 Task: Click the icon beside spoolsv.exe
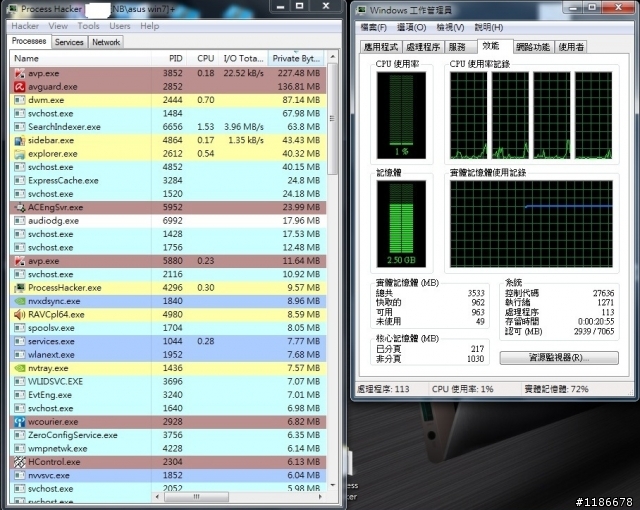[x=20, y=328]
